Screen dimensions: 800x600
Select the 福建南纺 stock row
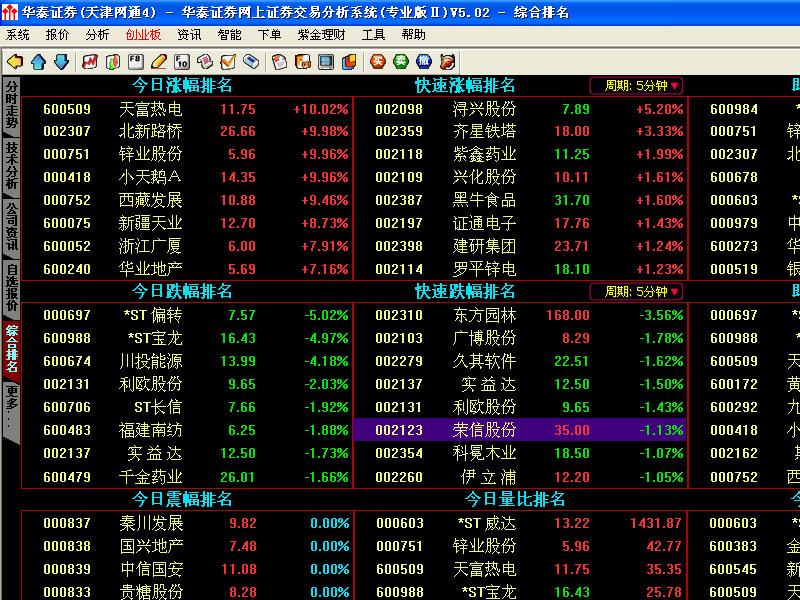click(188, 430)
